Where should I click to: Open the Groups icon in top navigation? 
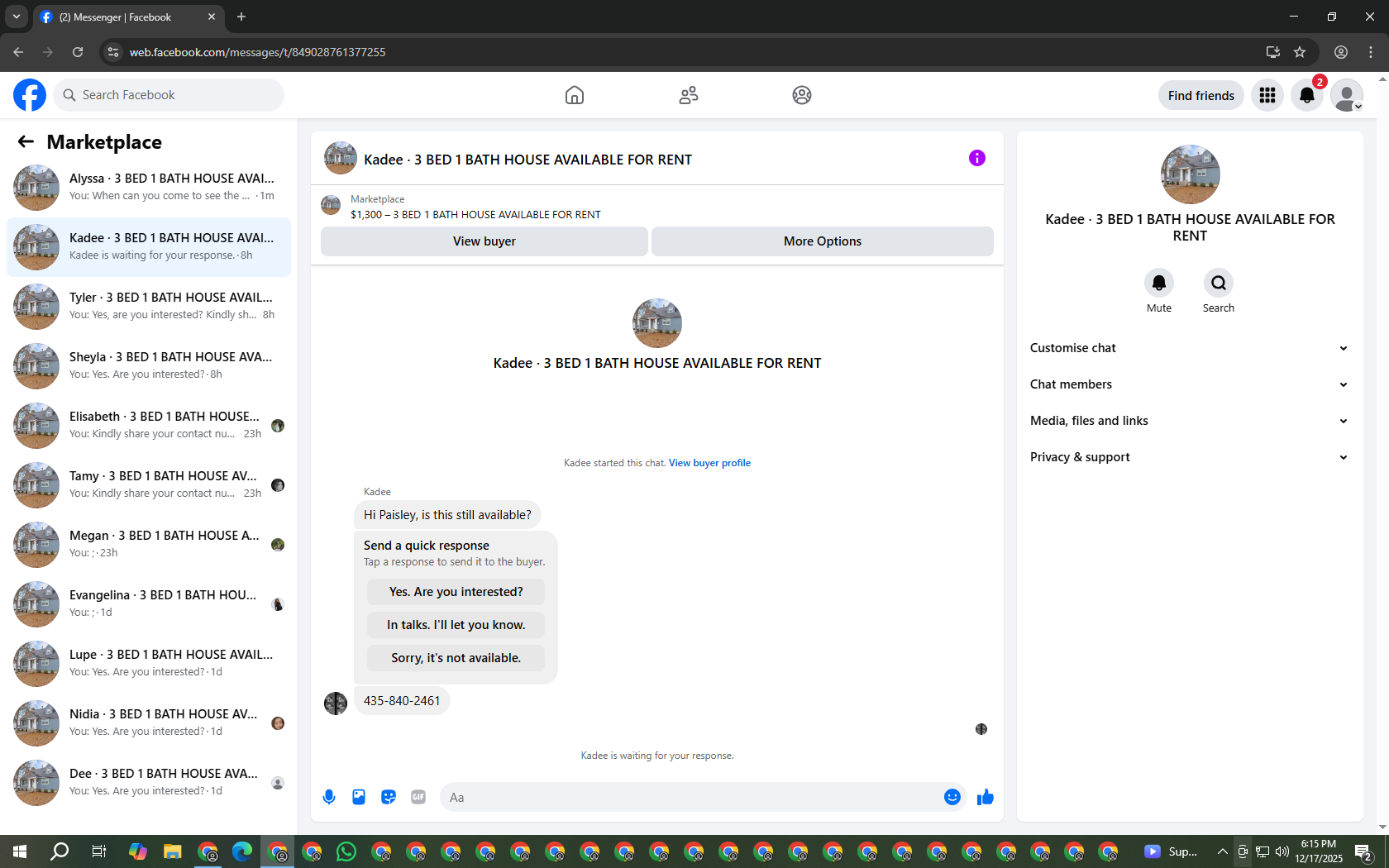point(802,95)
